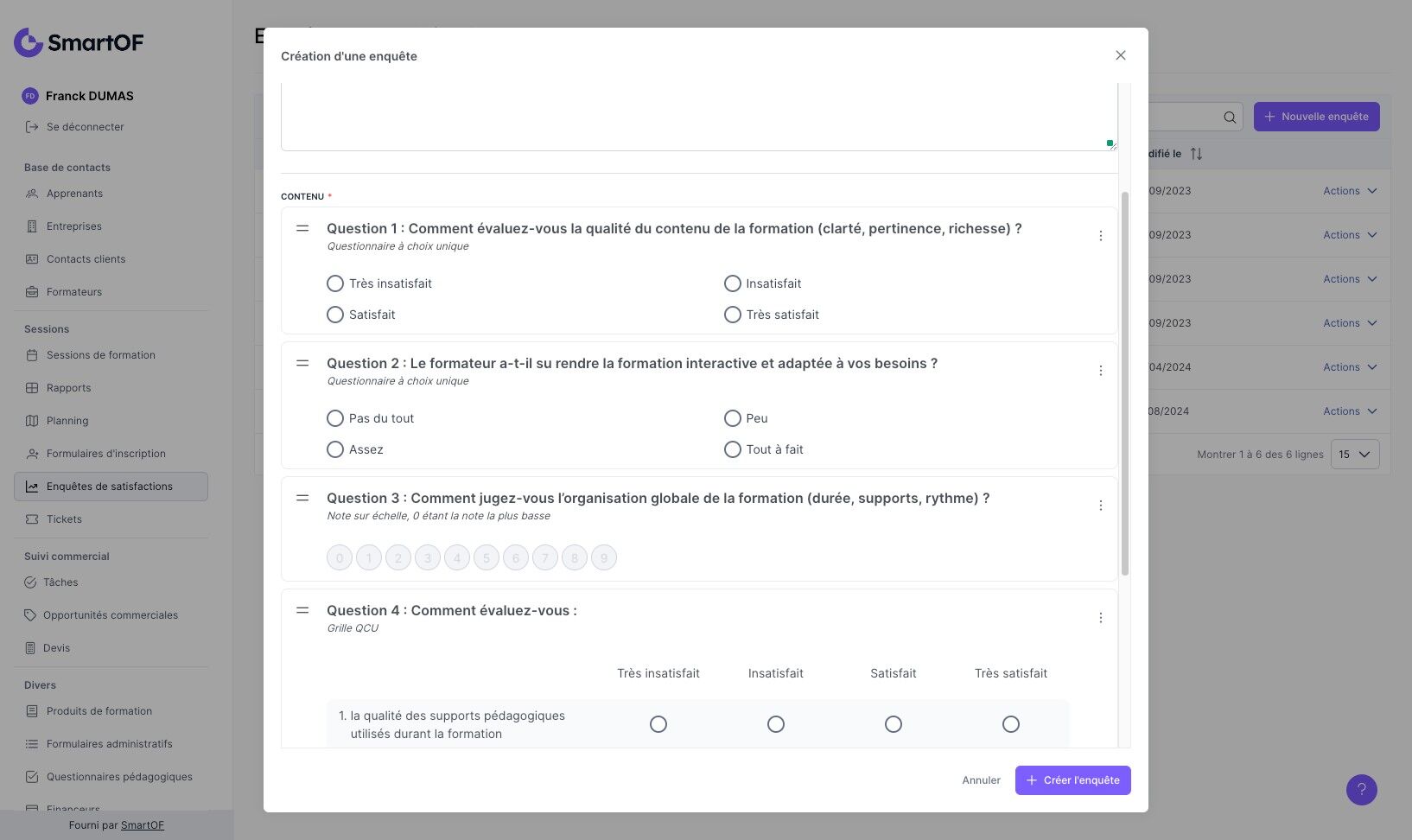The width and height of the screenshot is (1412, 840).
Task: Open the options menu of Question 2
Action: click(x=1100, y=371)
